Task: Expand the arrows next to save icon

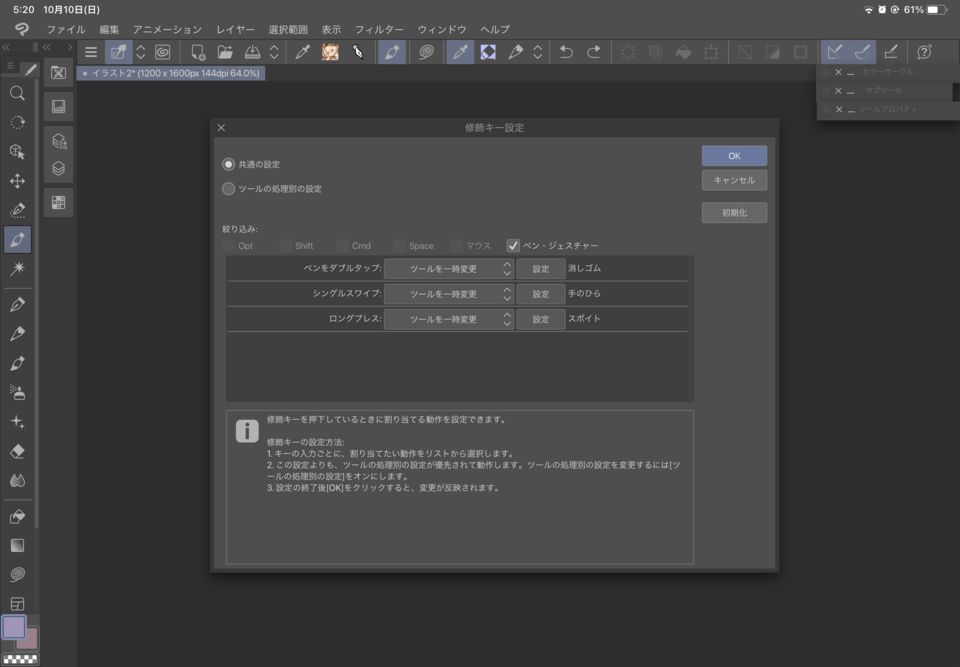Action: coord(274,52)
